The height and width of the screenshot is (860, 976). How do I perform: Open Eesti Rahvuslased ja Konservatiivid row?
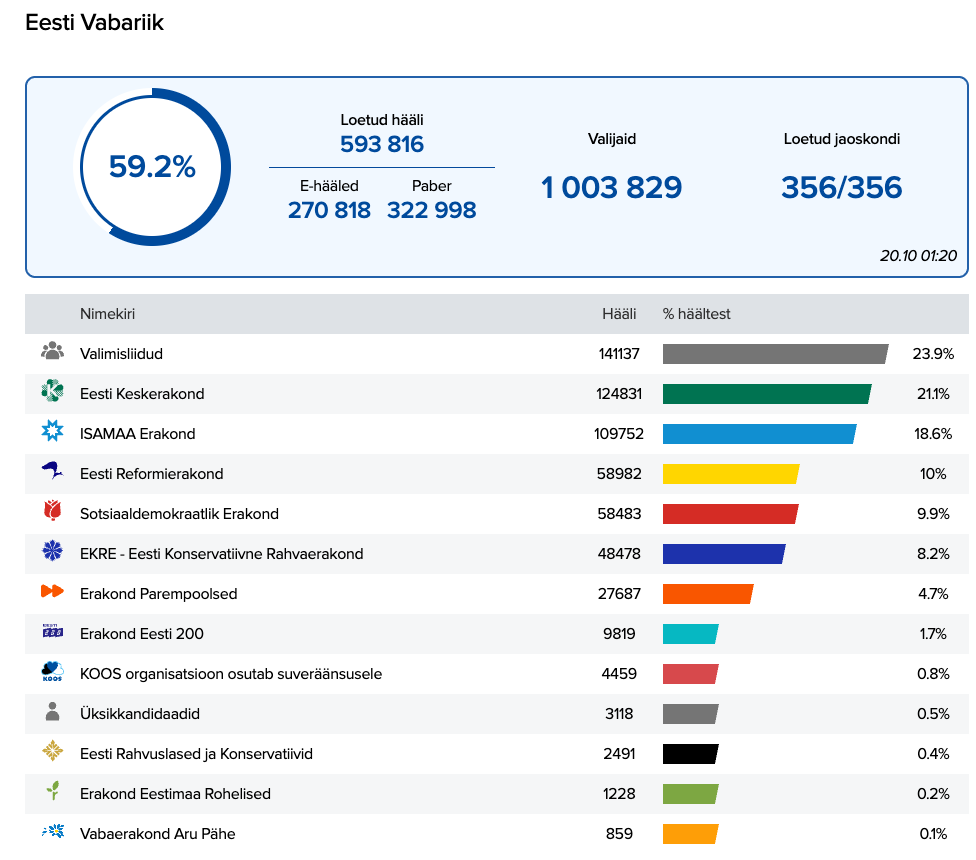click(x=196, y=753)
